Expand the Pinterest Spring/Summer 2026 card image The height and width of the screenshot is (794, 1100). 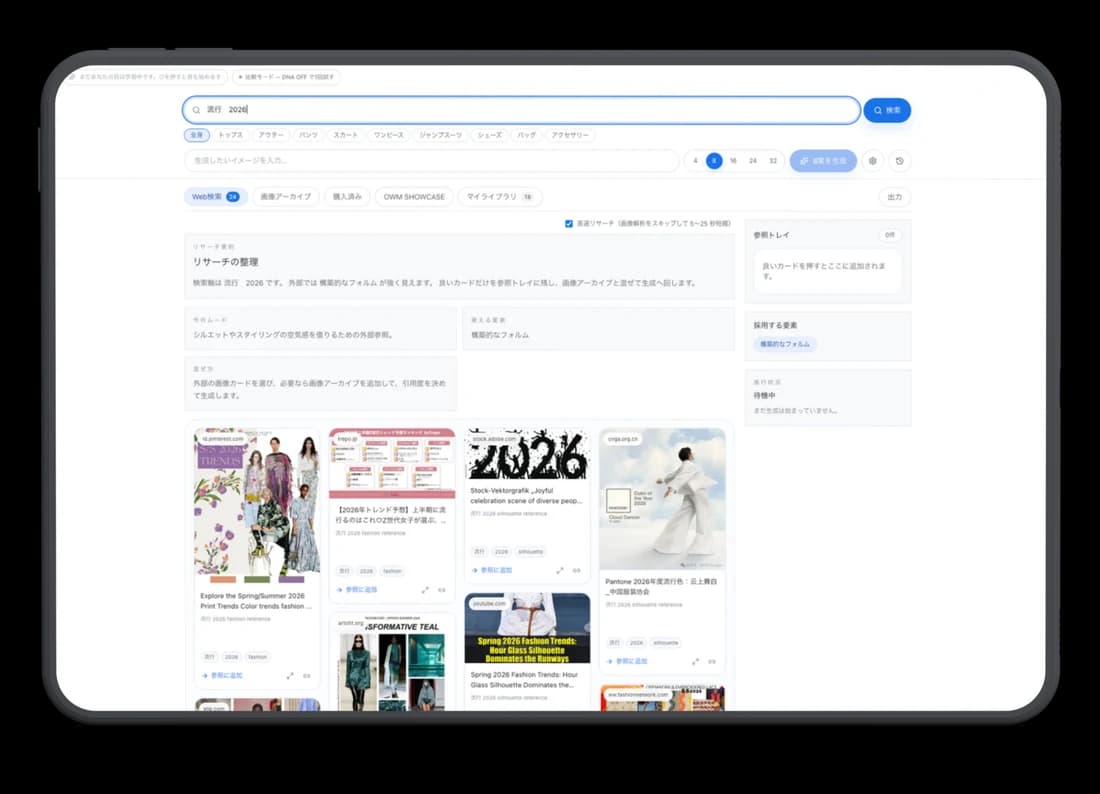point(290,675)
